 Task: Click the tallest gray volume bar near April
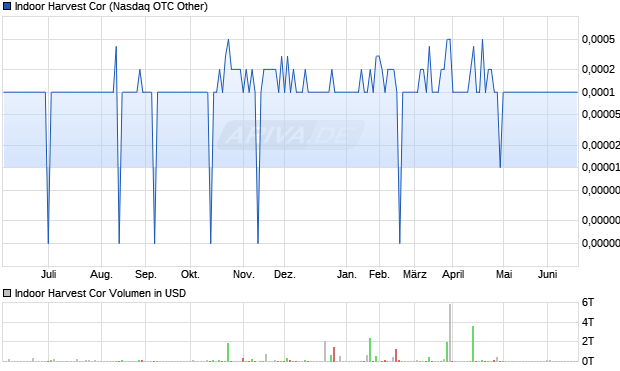click(450, 333)
